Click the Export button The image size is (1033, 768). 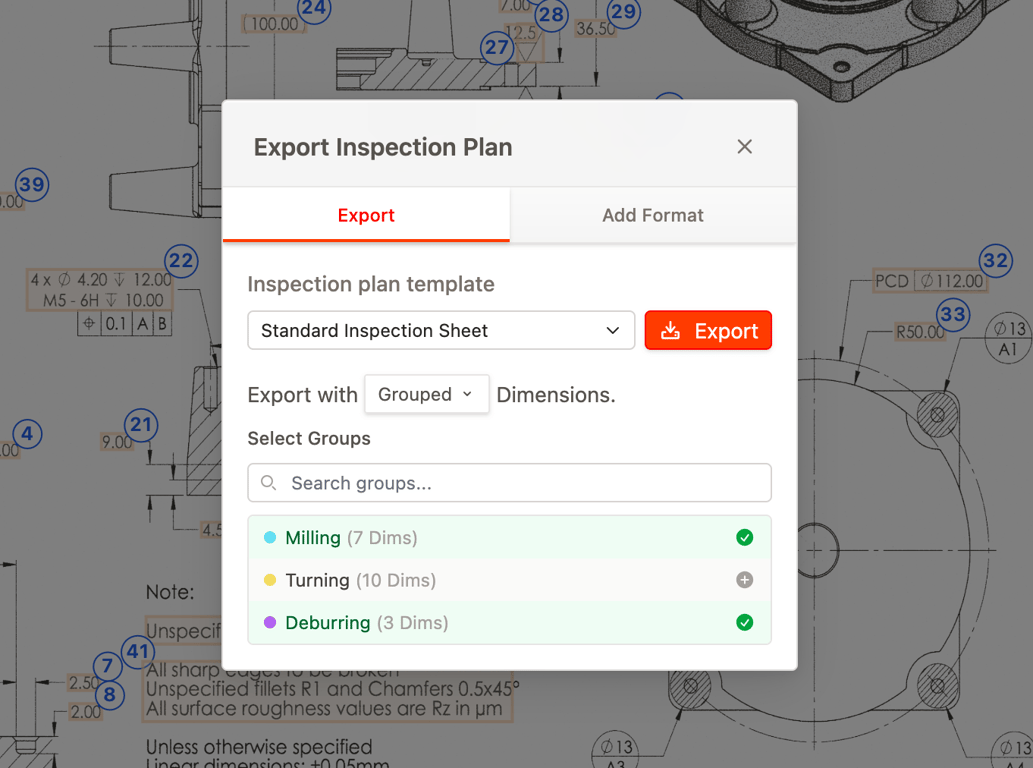708,330
